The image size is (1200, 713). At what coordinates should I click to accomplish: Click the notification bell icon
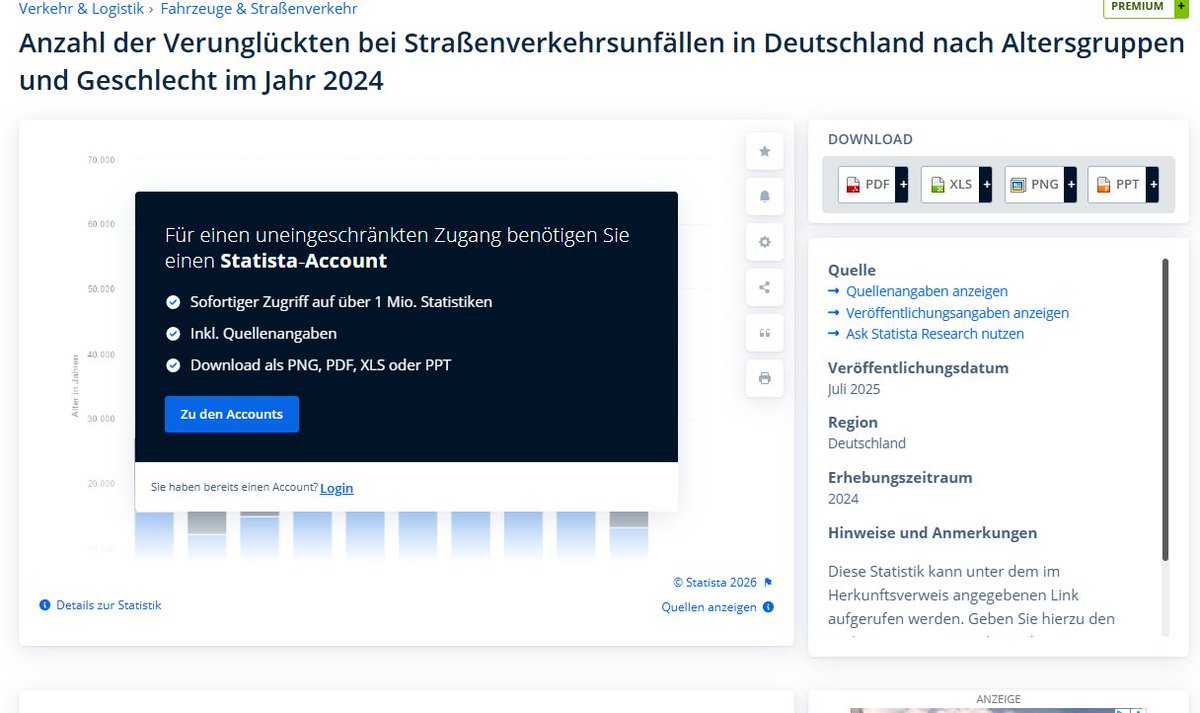765,196
